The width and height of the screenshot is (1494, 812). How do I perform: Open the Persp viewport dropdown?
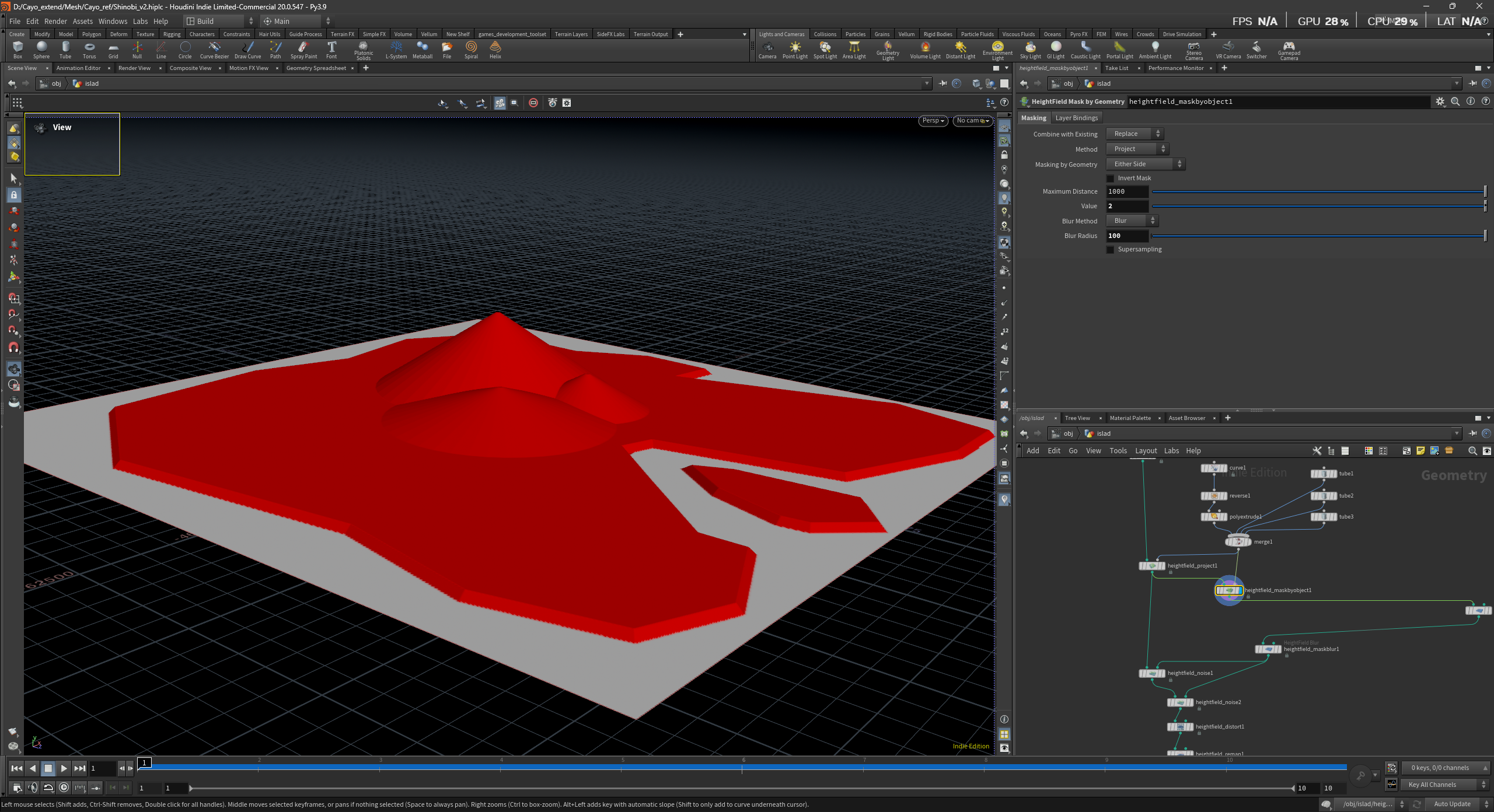coord(933,121)
